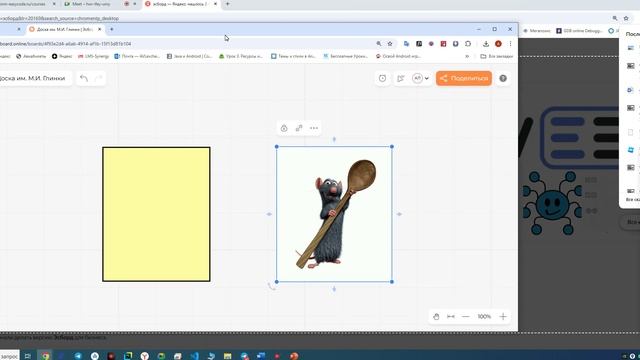This screenshot has height=360, width=640.
Task: Redo the last board action
Action: click(x=98, y=78)
